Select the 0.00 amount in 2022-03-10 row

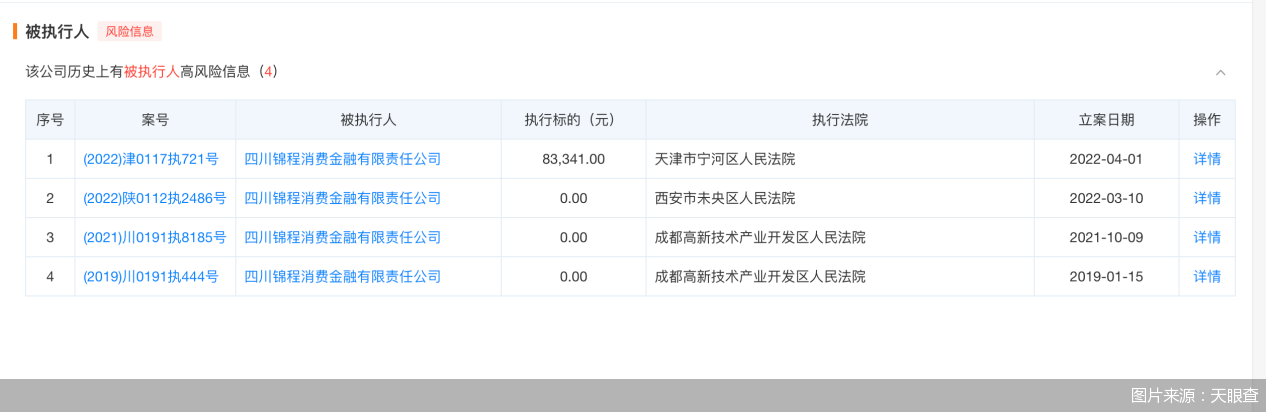574,198
